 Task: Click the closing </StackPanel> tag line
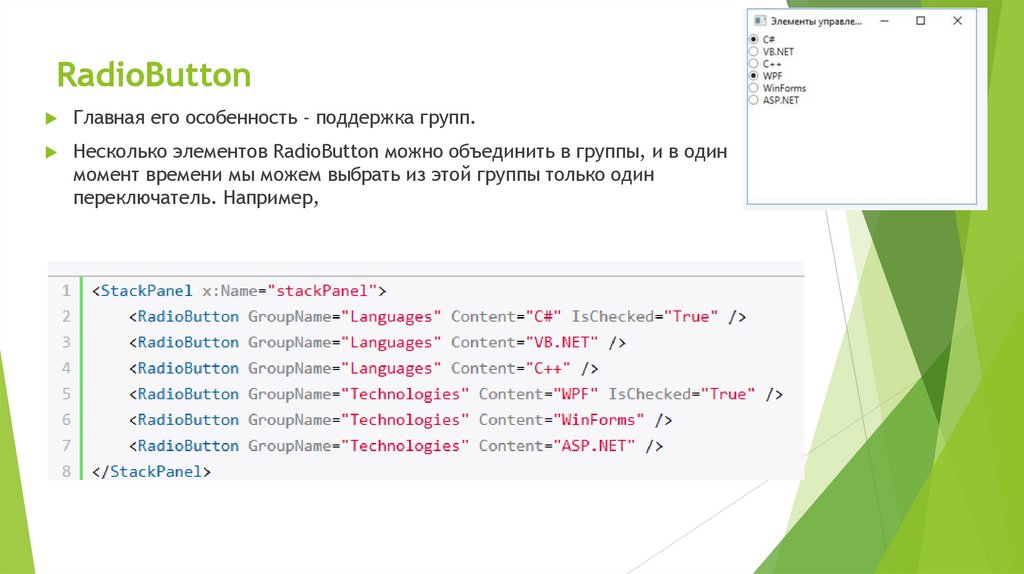click(x=152, y=471)
